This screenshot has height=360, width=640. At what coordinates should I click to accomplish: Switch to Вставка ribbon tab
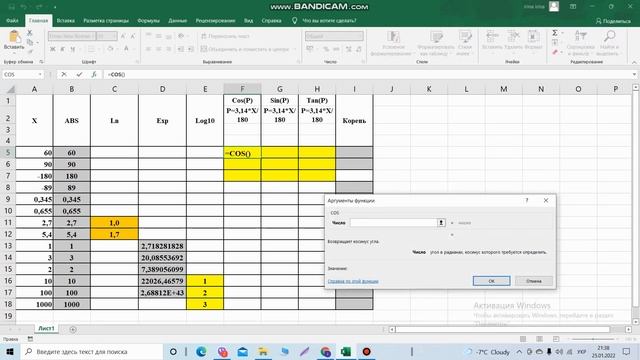click(x=66, y=20)
